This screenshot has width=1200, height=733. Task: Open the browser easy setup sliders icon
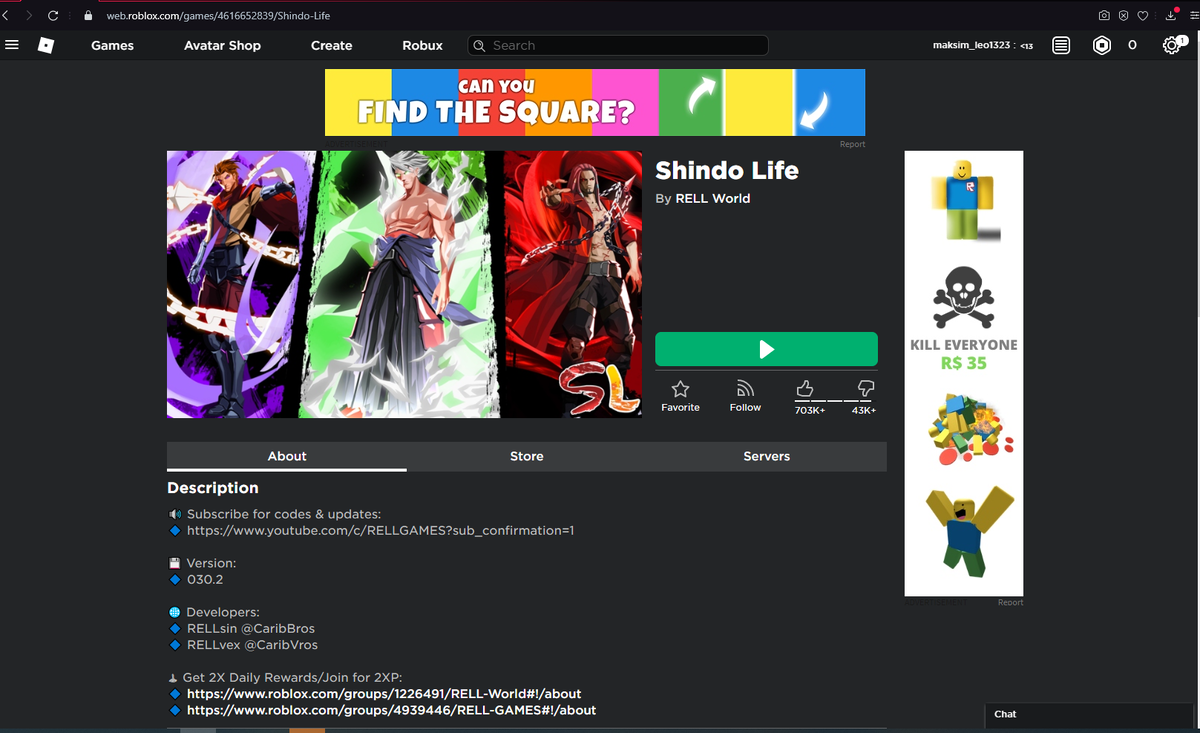tap(1192, 15)
